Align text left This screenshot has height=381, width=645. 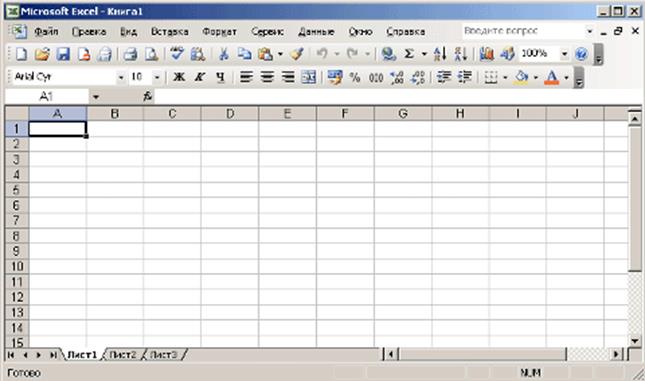246,77
